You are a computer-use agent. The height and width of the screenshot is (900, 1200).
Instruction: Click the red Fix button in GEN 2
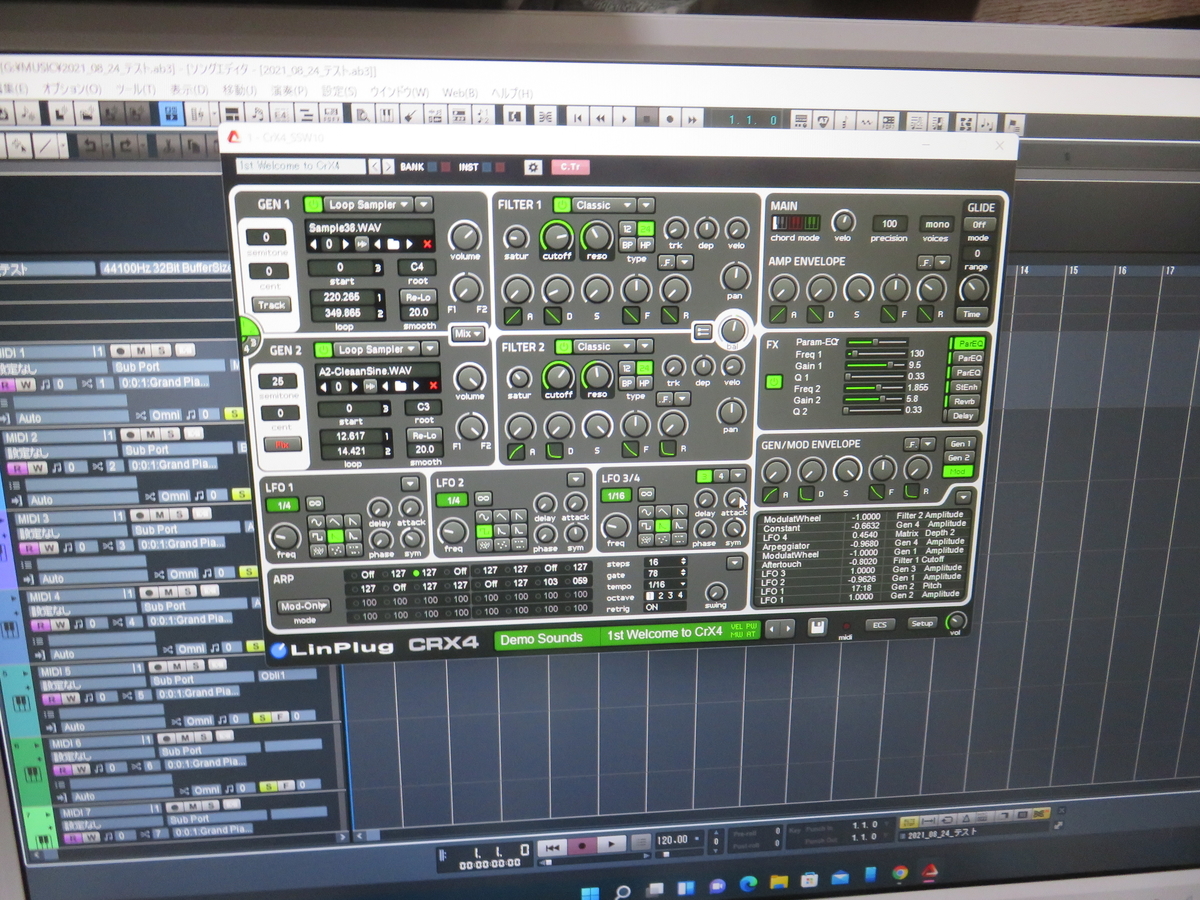point(281,444)
